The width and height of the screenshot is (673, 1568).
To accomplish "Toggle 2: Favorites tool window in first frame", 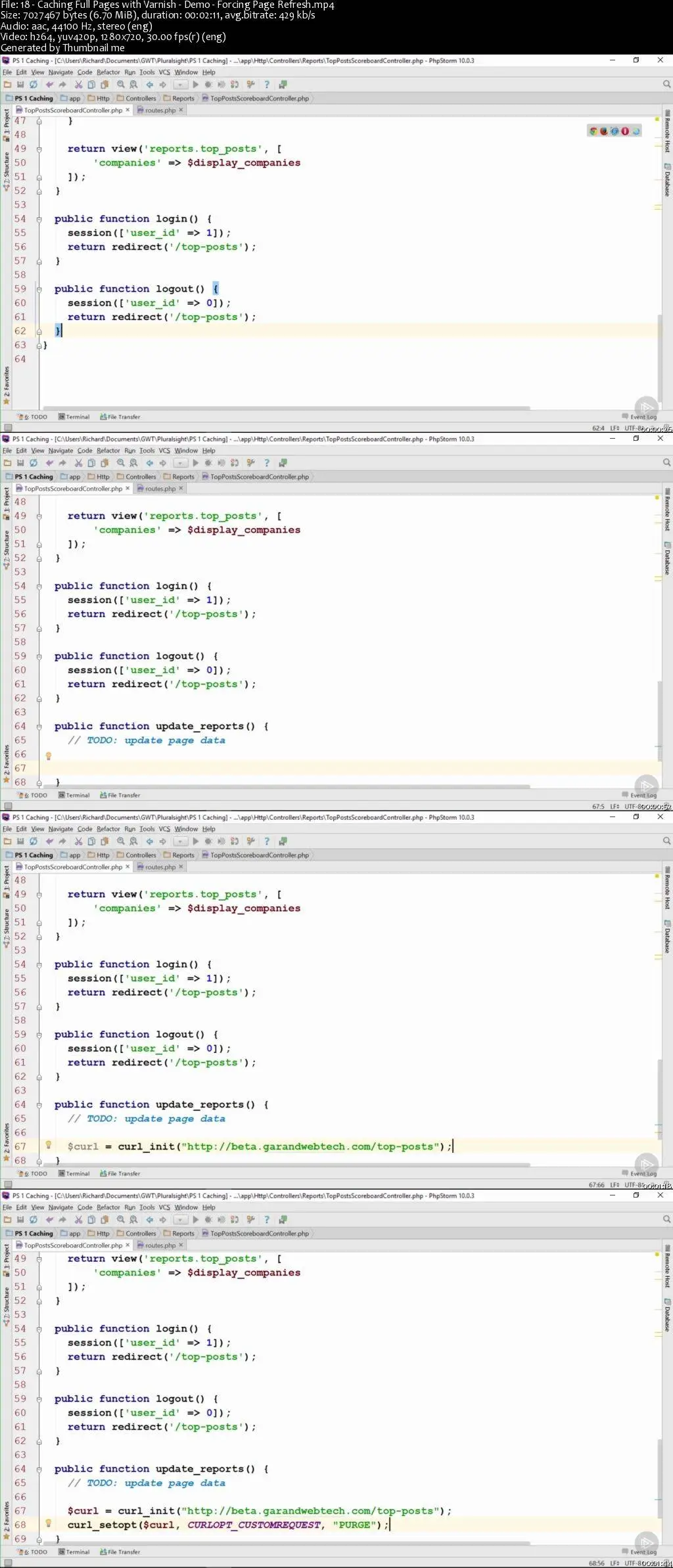I will click(6, 386).
